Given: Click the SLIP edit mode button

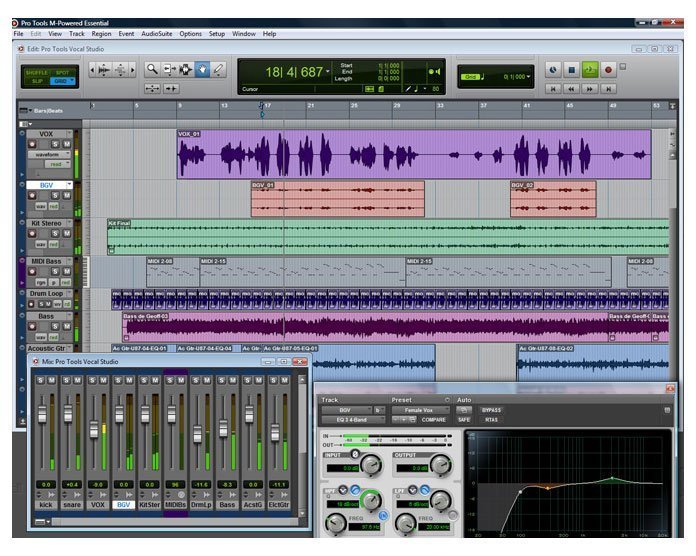Looking at the screenshot, I should click(x=37, y=81).
